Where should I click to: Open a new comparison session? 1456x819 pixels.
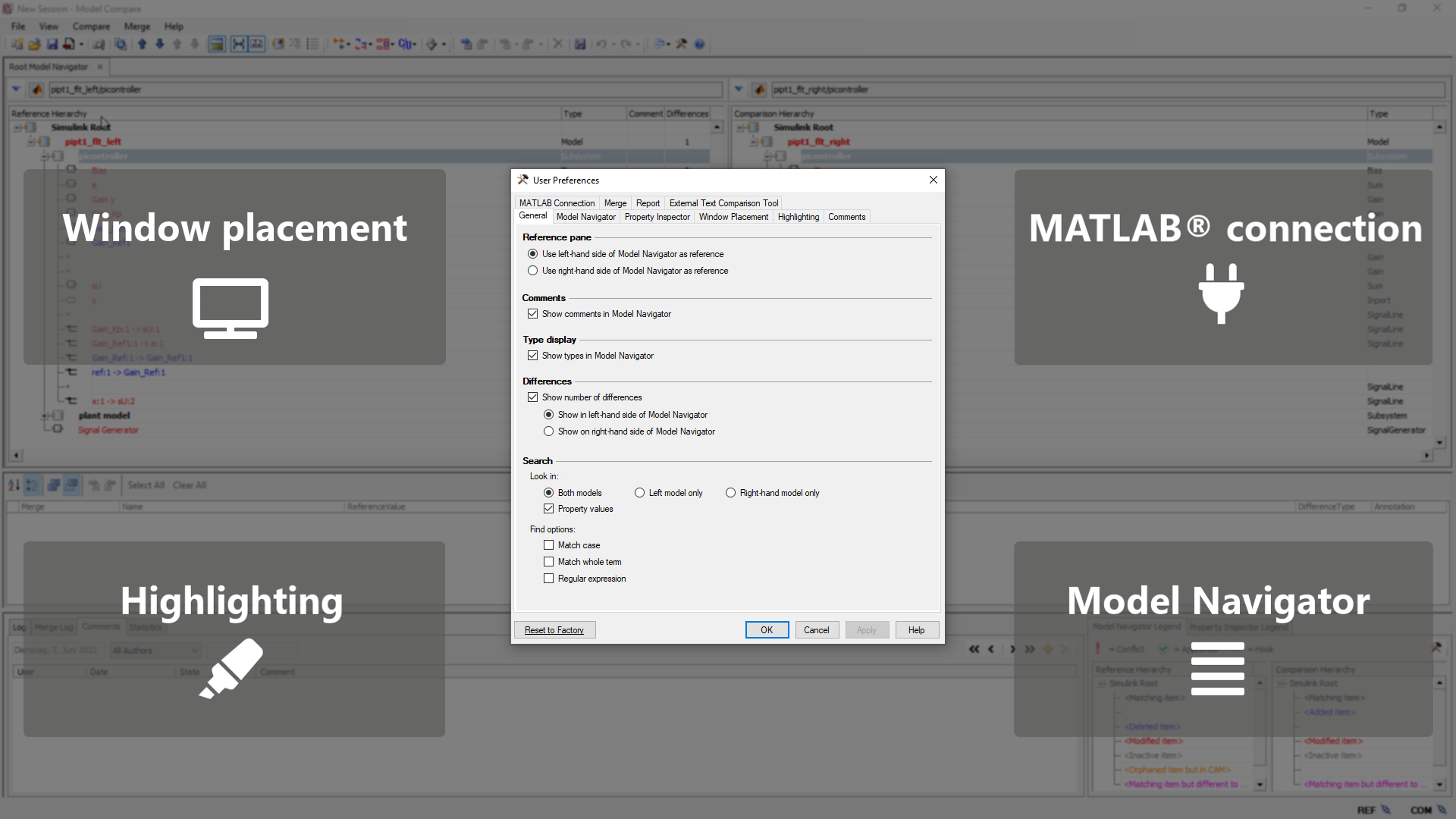pos(17,44)
